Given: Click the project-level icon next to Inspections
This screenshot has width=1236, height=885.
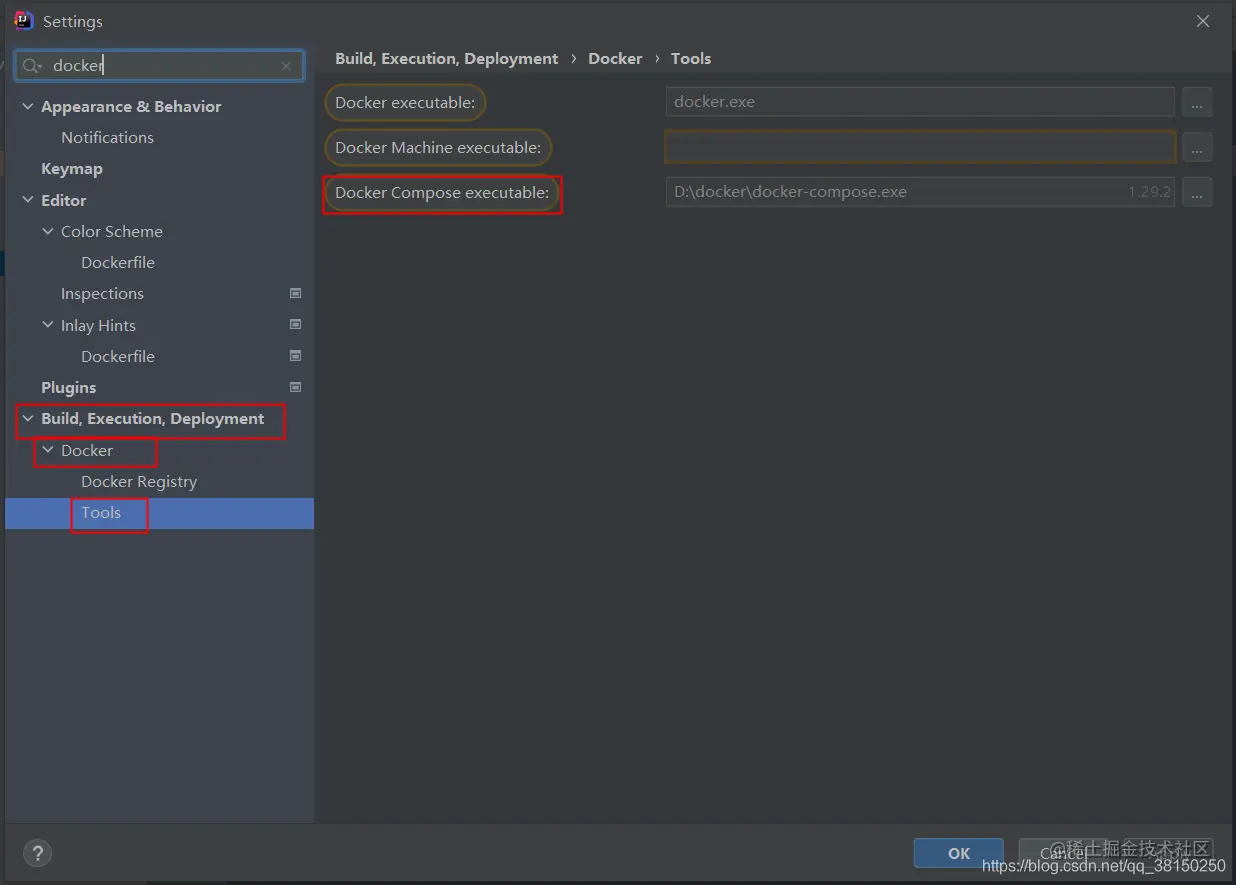Looking at the screenshot, I should click(295, 293).
